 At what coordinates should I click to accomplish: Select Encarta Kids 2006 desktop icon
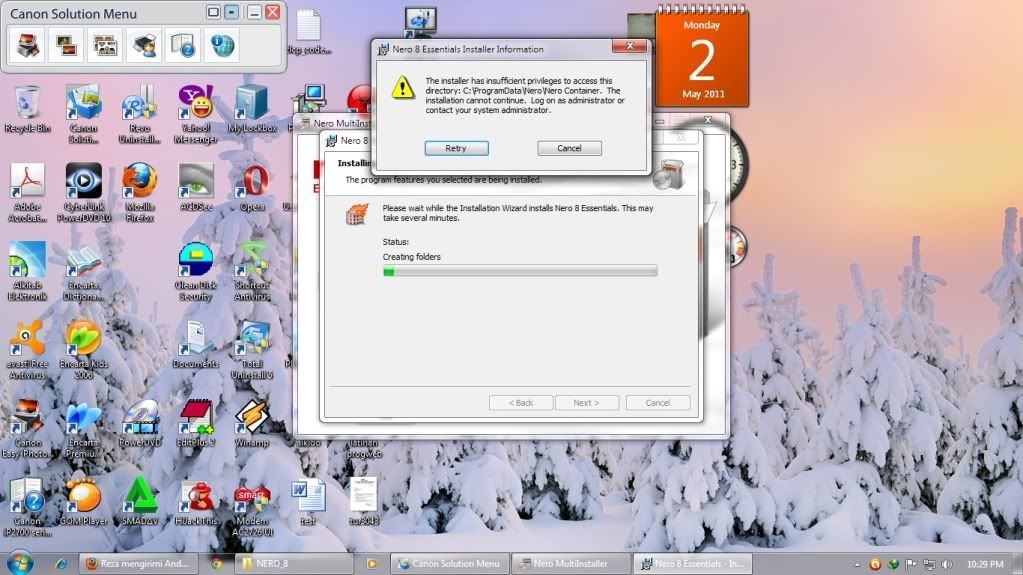(x=84, y=350)
